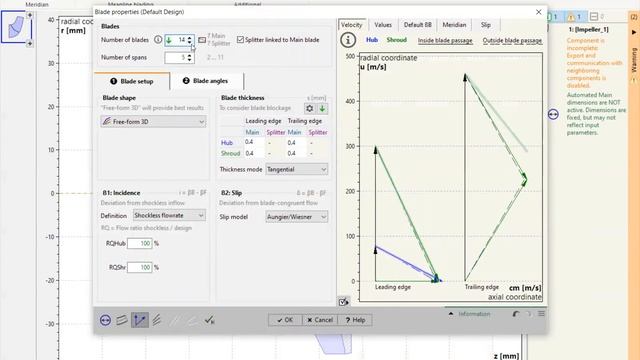Screen dimensions: 640x360
Task: Click plus icon below impeller thumbnail
Action: point(29,43)
